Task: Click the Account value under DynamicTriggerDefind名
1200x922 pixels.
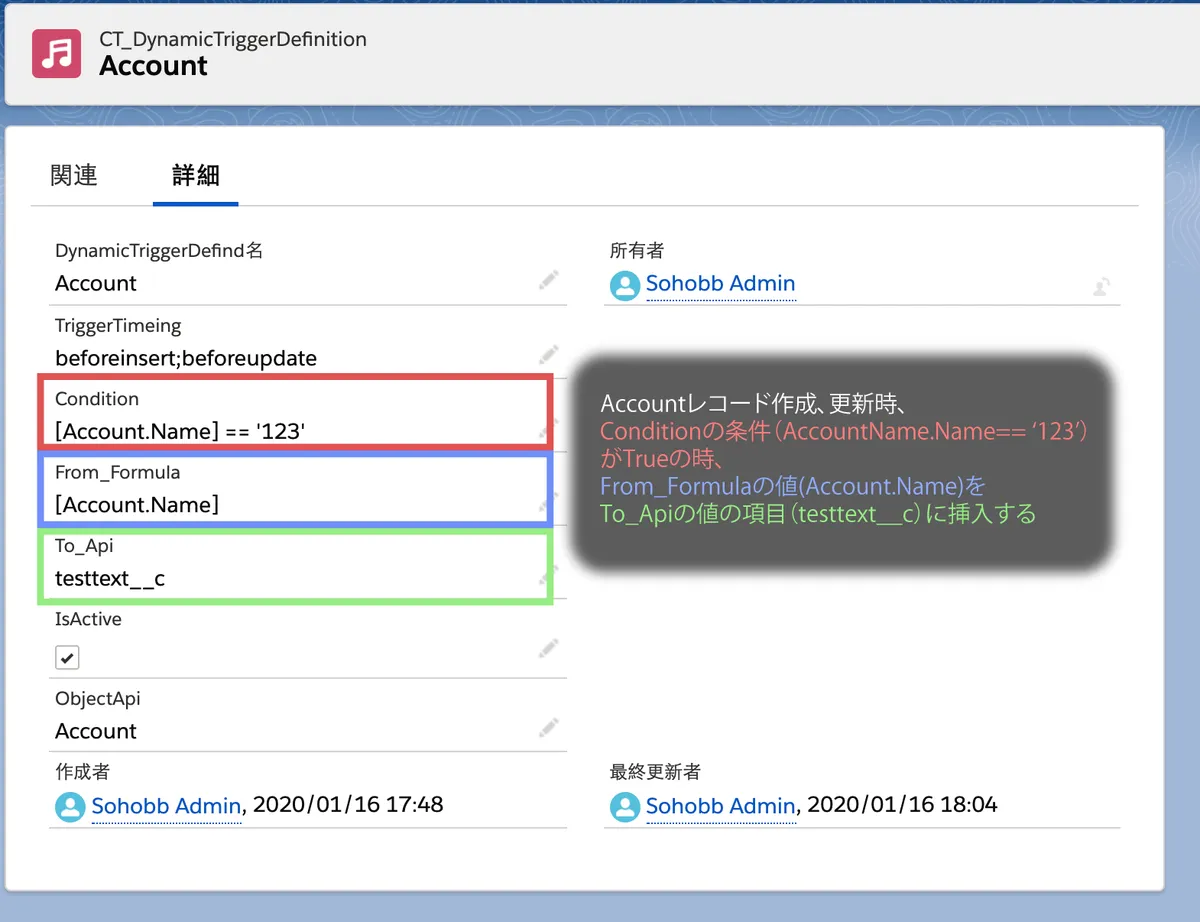Action: [x=96, y=283]
